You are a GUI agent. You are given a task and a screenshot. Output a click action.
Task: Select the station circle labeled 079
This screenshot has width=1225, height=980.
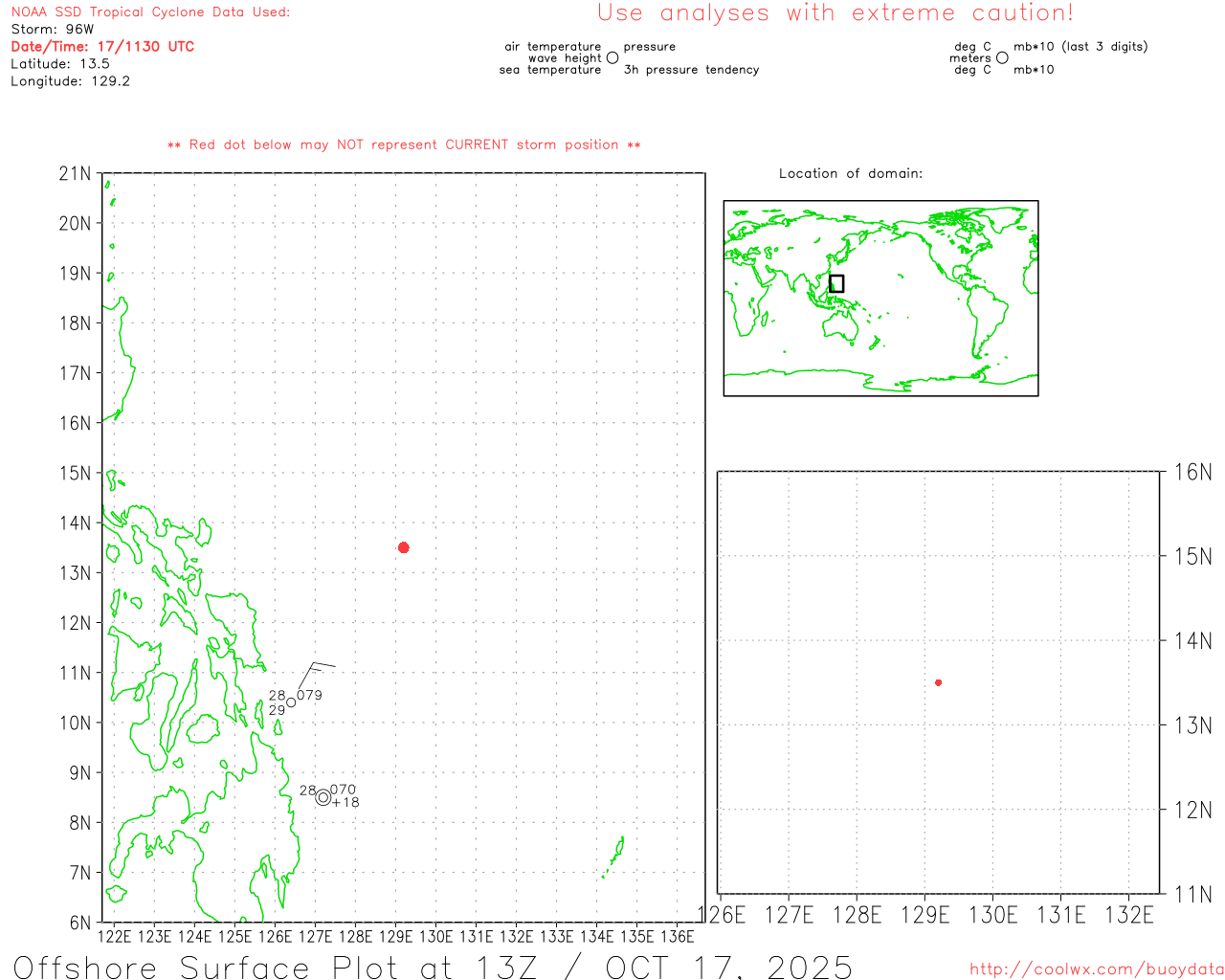point(292,702)
